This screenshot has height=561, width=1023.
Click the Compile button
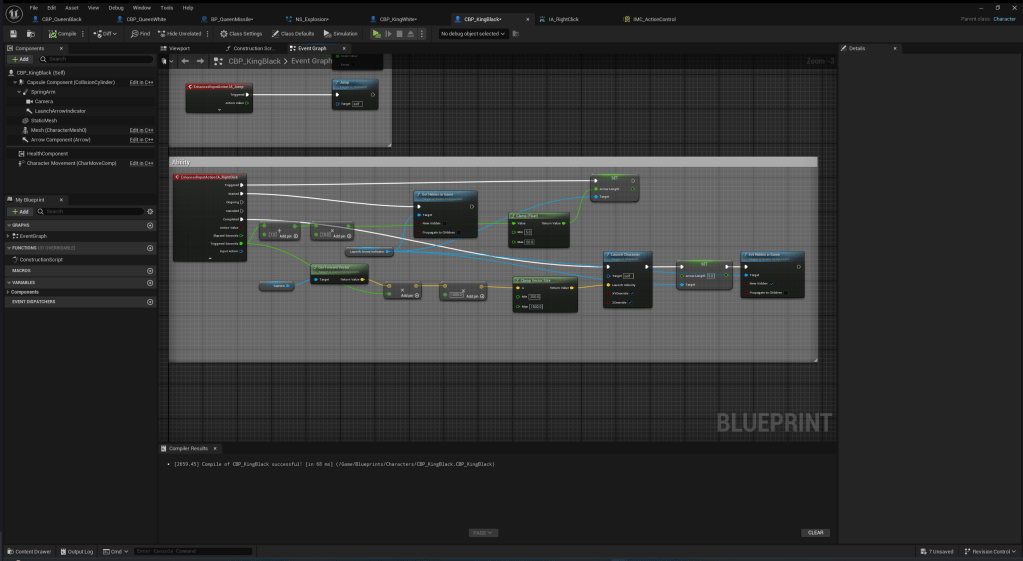pos(62,34)
